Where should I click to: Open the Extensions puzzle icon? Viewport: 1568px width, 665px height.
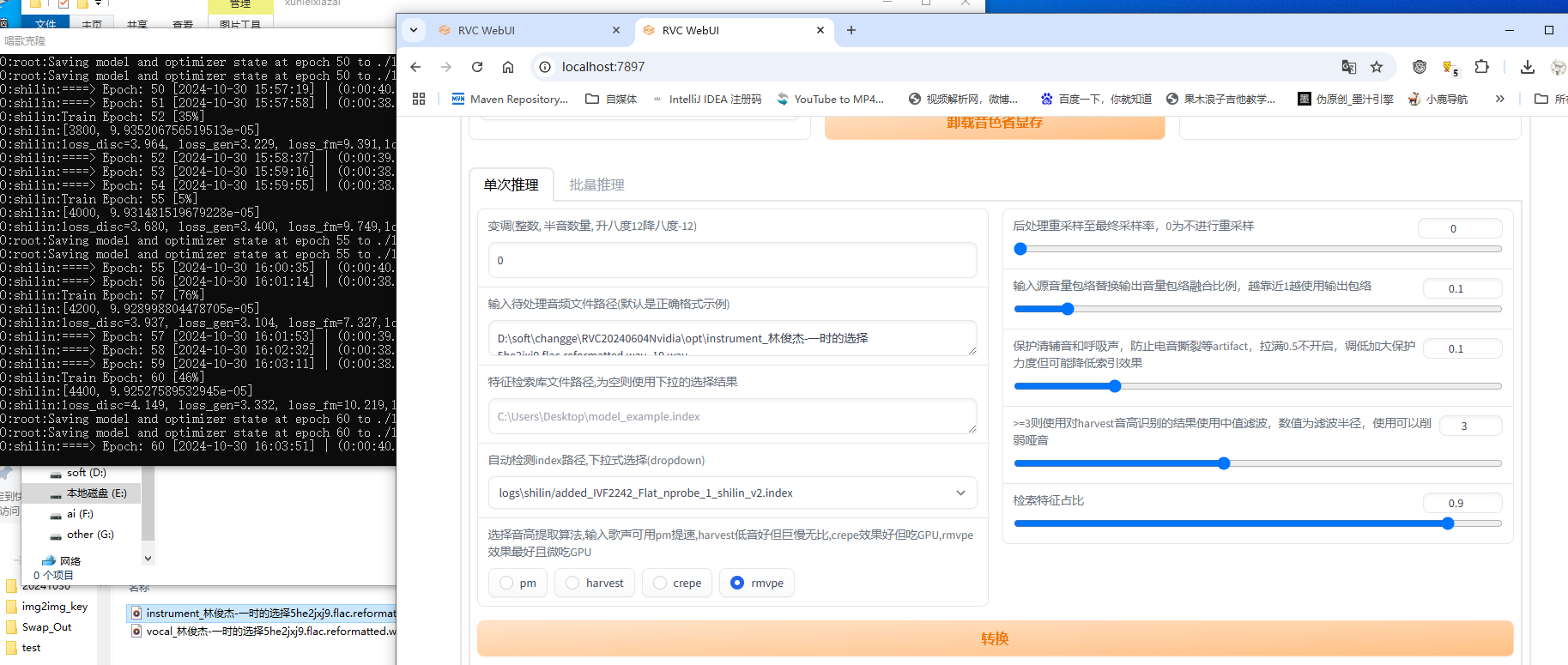tap(1482, 67)
